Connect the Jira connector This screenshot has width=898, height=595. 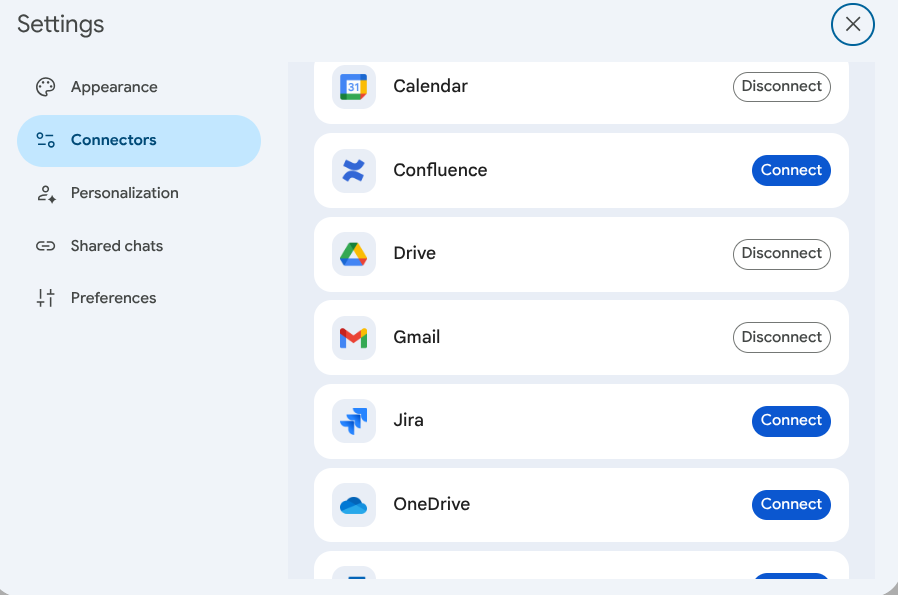(x=791, y=421)
